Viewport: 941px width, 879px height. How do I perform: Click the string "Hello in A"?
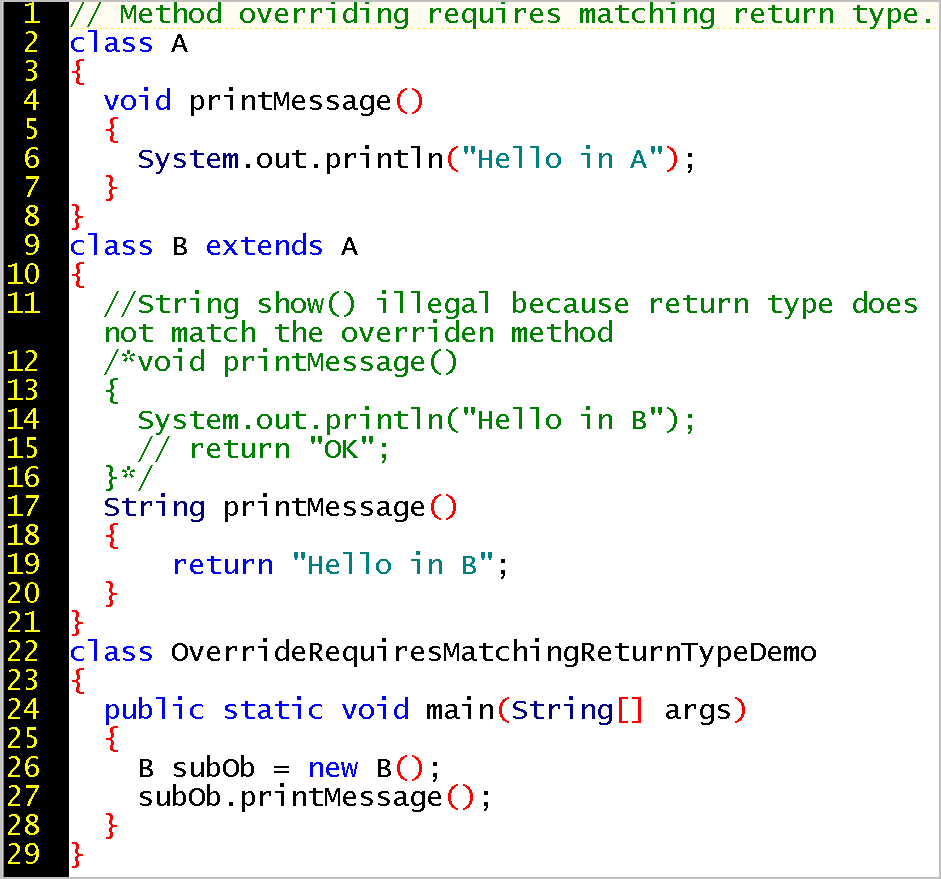562,159
